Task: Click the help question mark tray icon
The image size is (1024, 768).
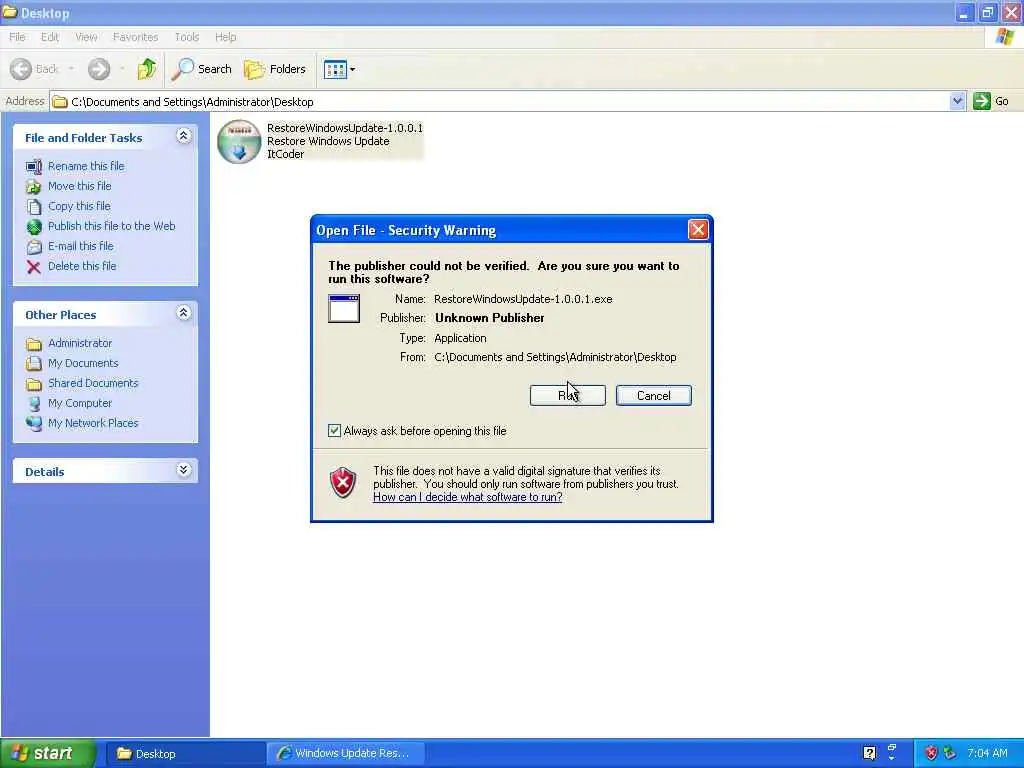Action: tap(869, 754)
